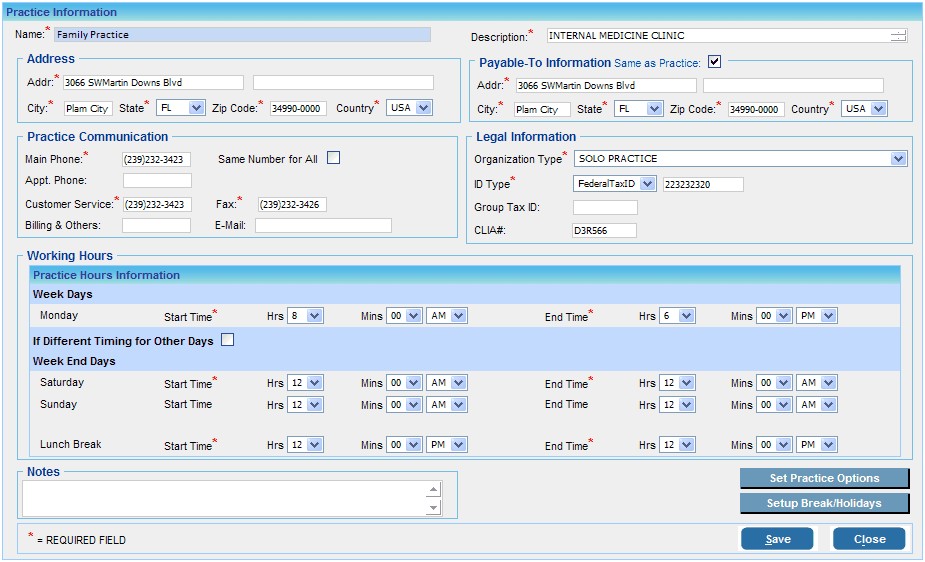Click the E-Mail input field
The width and height of the screenshot is (925, 562).
click(323, 226)
